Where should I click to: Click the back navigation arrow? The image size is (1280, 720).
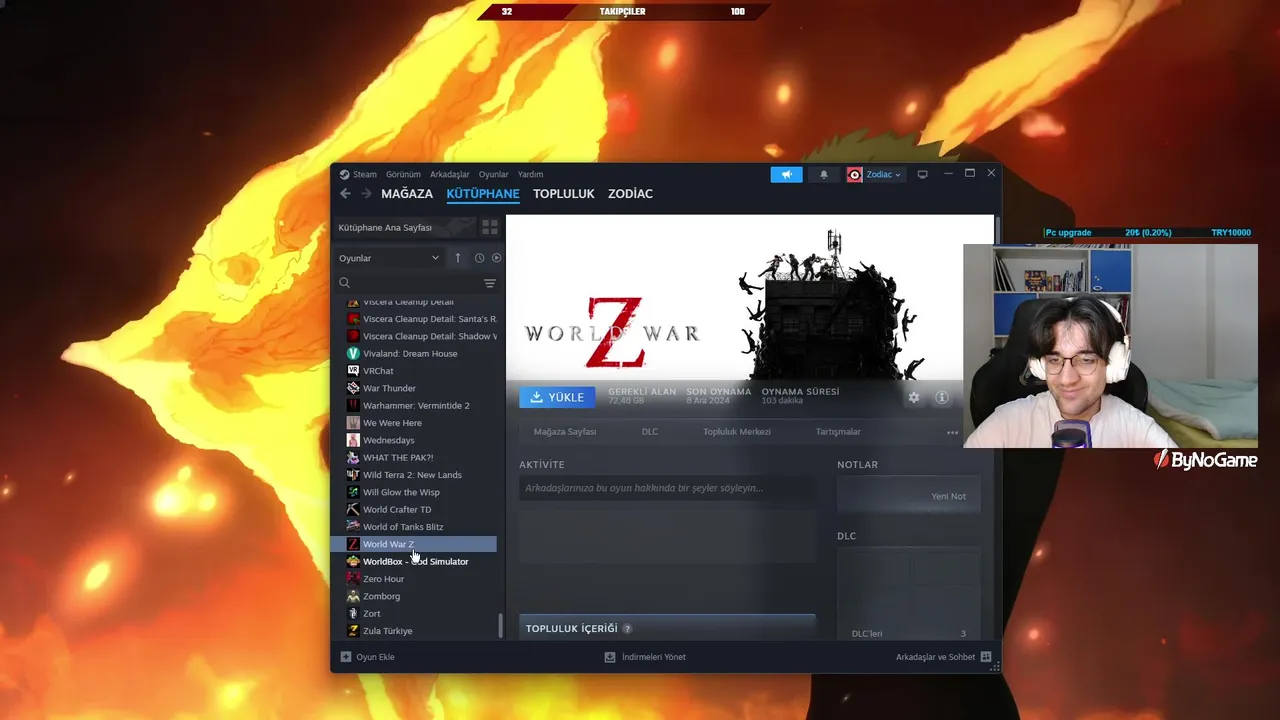(x=345, y=194)
